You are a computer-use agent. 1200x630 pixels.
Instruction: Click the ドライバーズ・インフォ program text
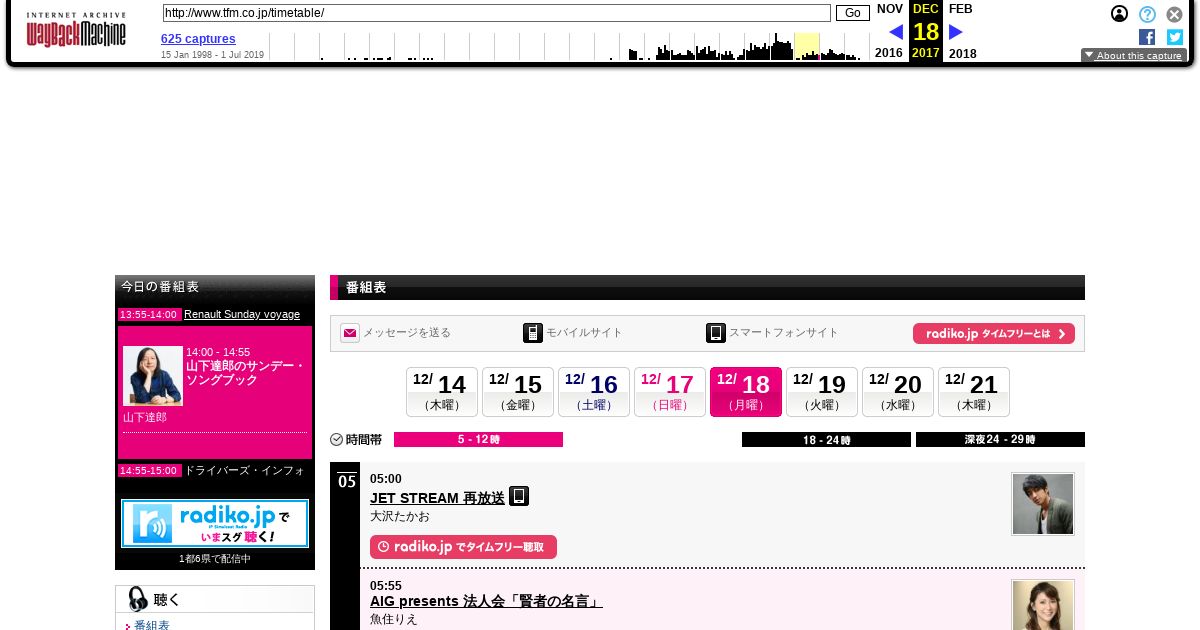click(x=244, y=470)
